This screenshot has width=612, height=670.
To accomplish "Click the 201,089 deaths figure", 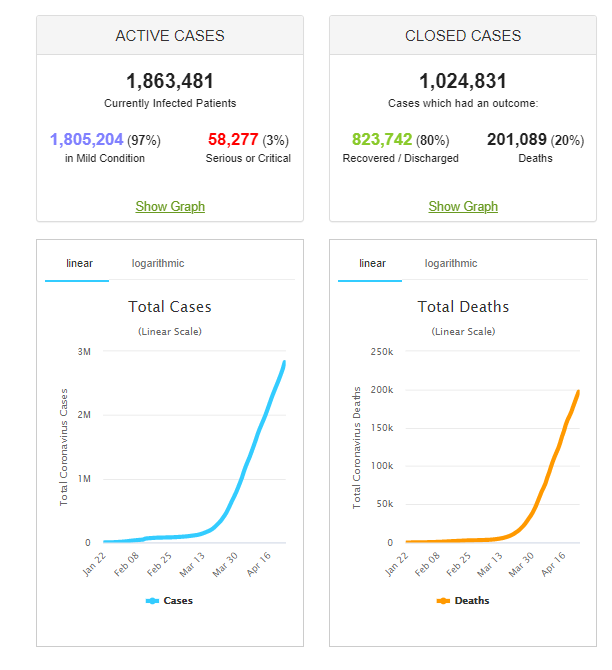I will (517, 140).
